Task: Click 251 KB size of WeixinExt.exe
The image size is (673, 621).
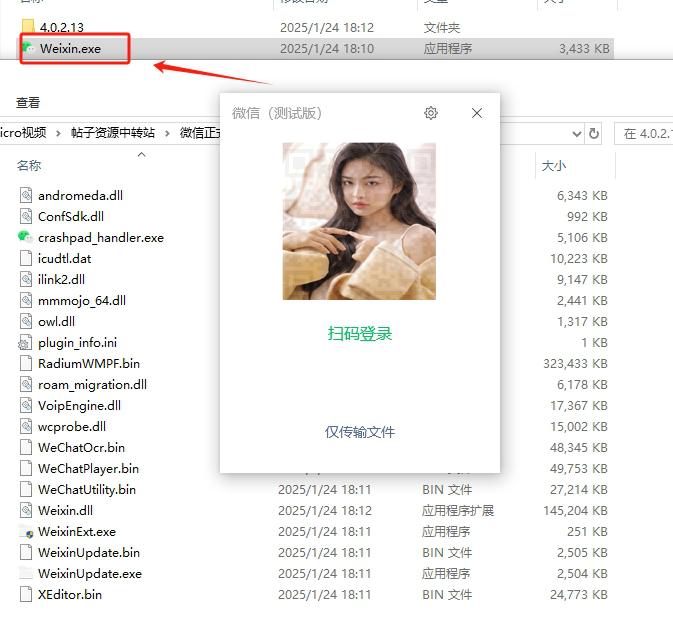Action: point(587,532)
